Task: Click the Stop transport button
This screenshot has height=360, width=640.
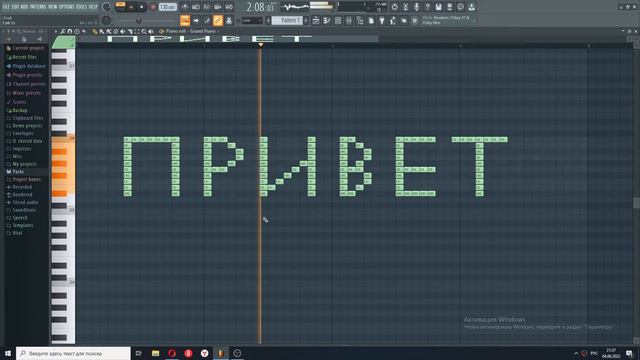Action: [142, 7]
